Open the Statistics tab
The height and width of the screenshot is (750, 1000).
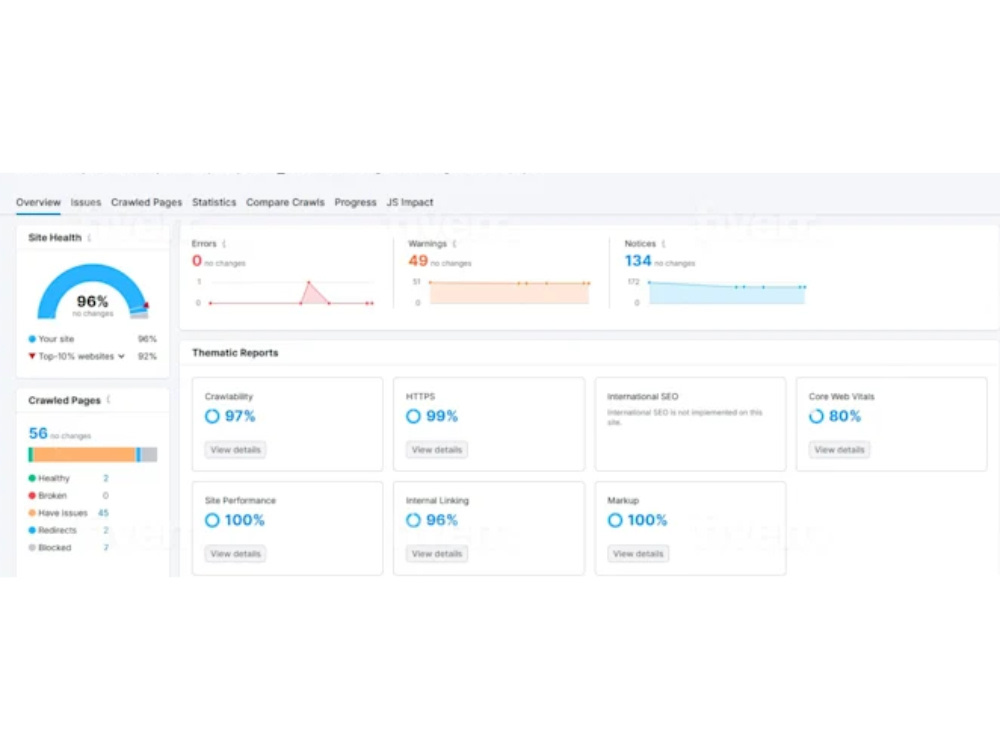click(214, 202)
